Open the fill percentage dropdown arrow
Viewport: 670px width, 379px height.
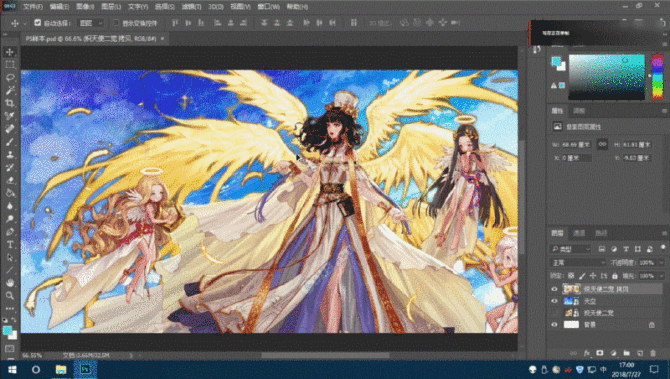(x=661, y=276)
